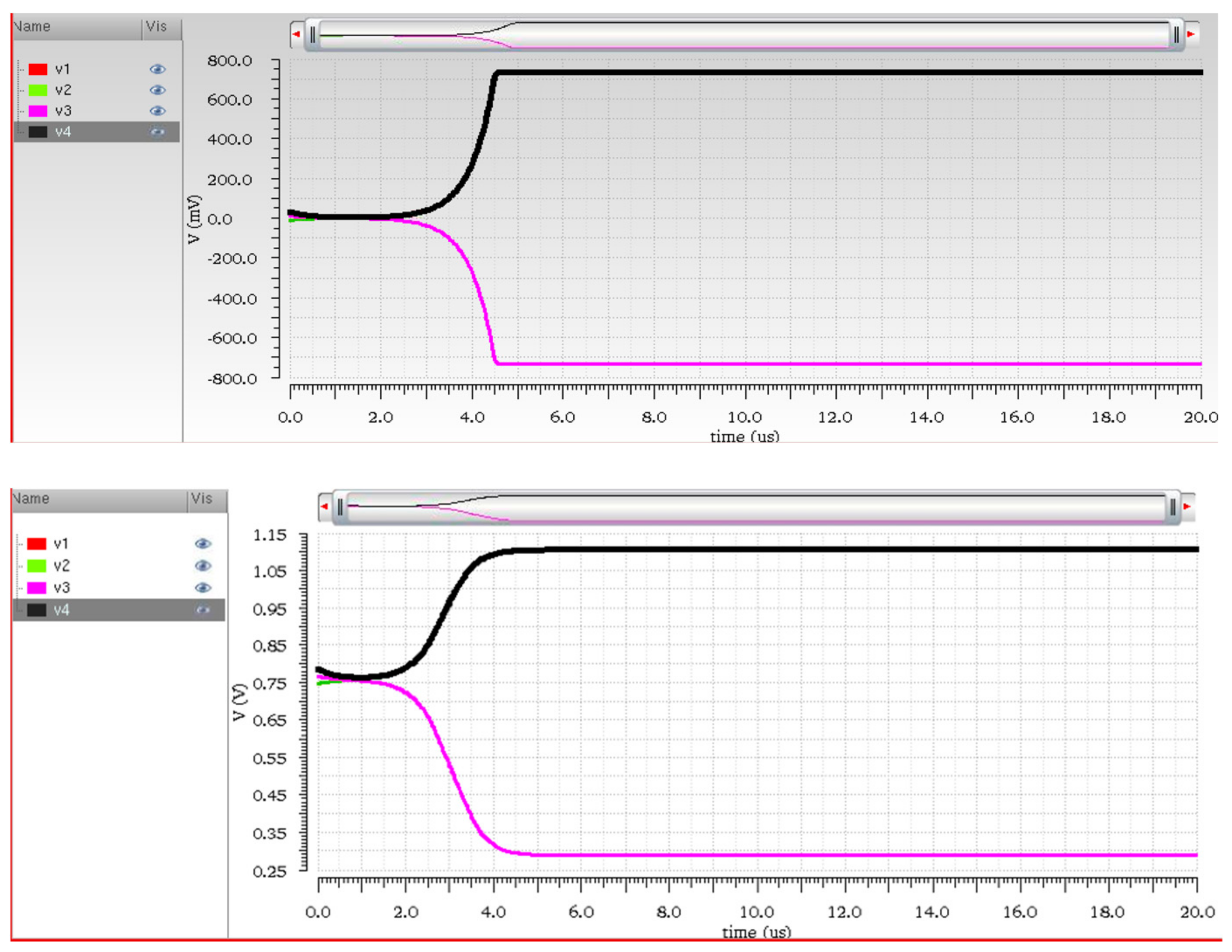Grab left handle of top zoom slider
Viewport: 1232px width, 952px height.
click(312, 35)
